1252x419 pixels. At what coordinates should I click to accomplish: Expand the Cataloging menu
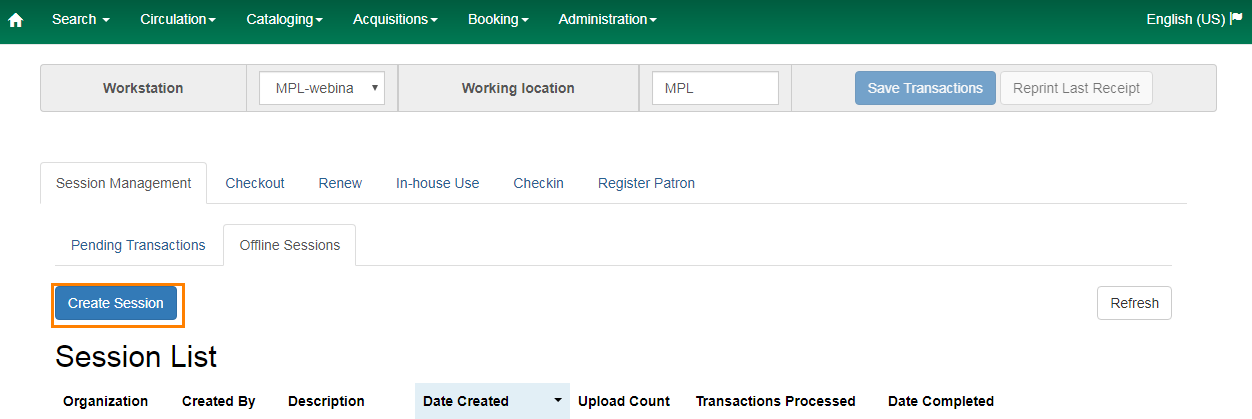pos(284,19)
